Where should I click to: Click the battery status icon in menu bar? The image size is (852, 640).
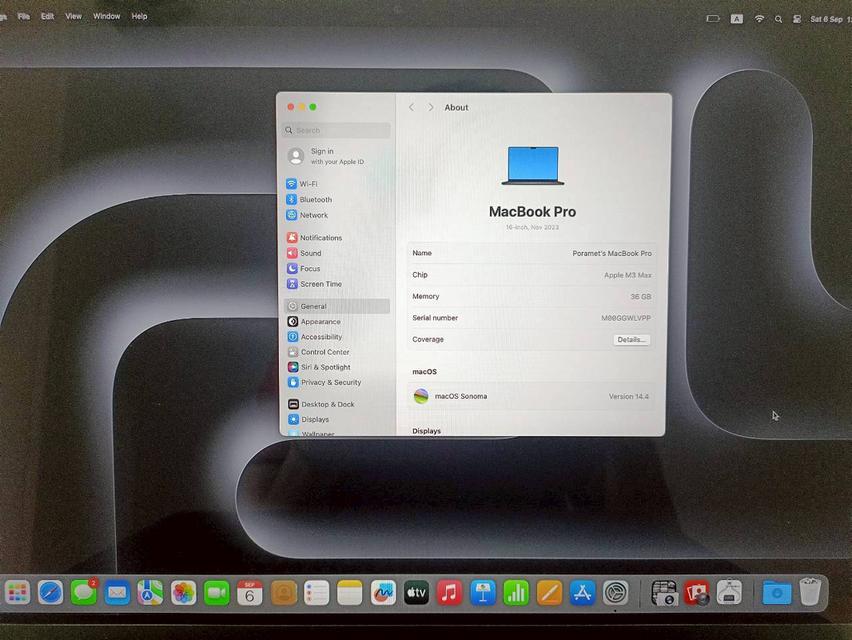[x=713, y=18]
